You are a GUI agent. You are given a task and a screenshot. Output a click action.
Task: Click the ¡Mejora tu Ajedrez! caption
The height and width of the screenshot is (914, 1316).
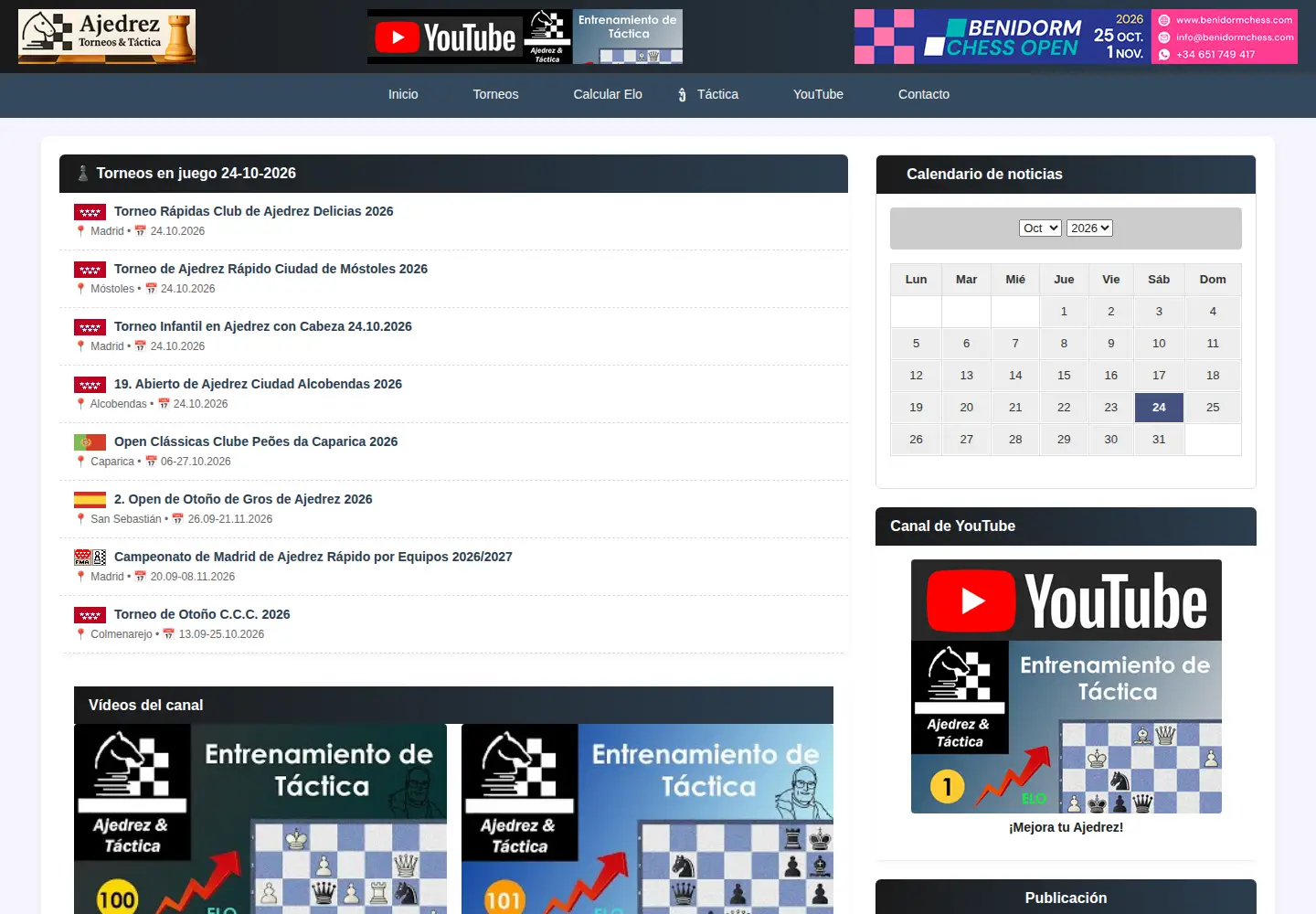(1067, 827)
